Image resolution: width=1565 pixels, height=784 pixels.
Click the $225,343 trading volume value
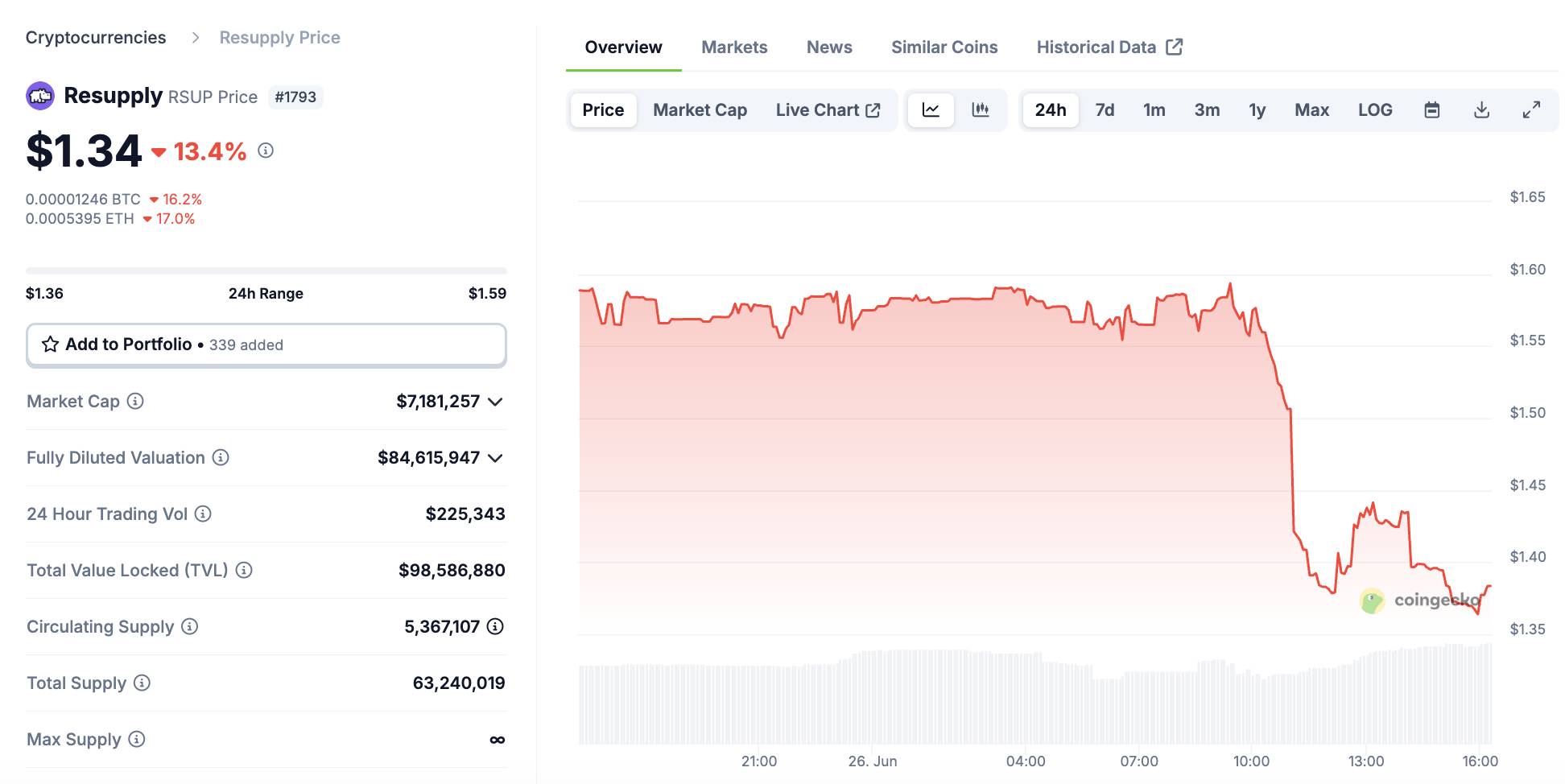(465, 514)
